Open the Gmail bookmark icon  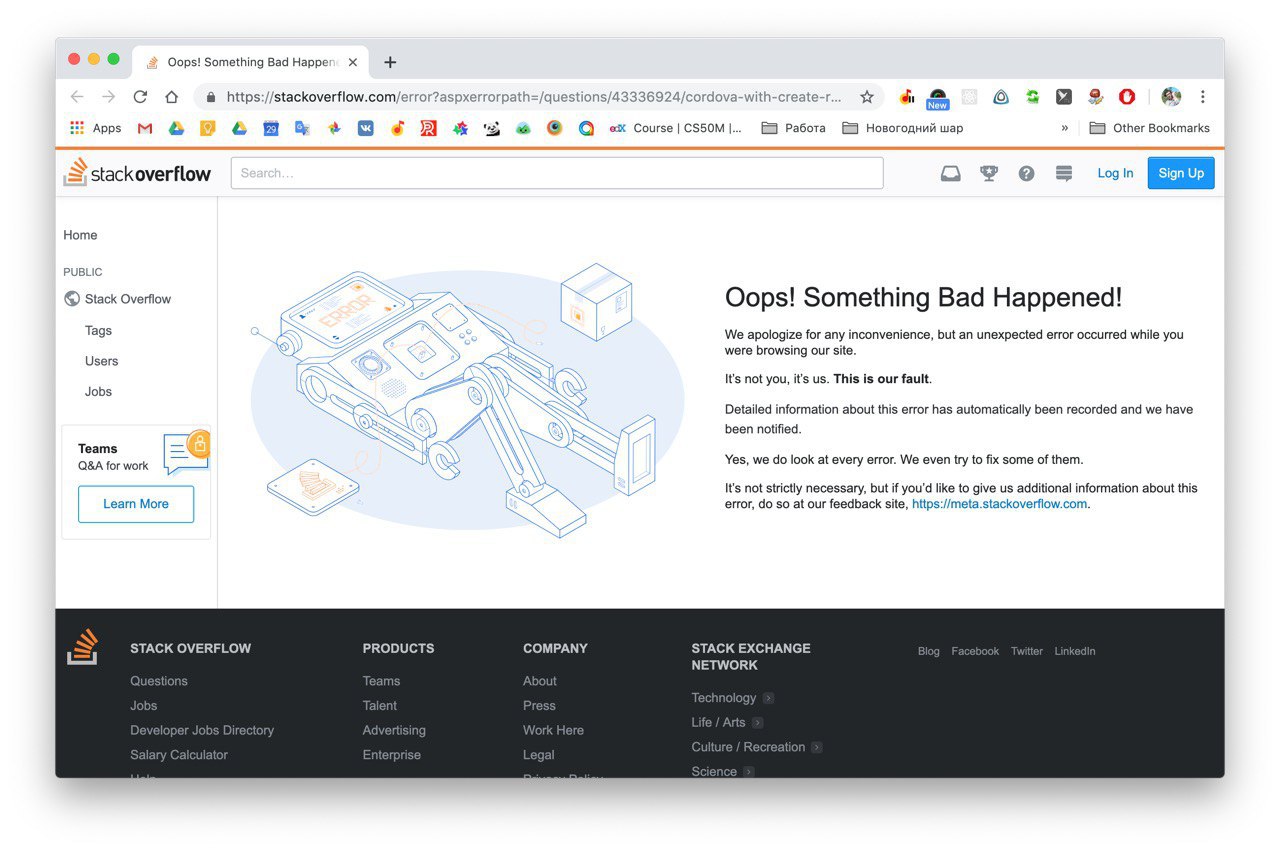point(145,128)
